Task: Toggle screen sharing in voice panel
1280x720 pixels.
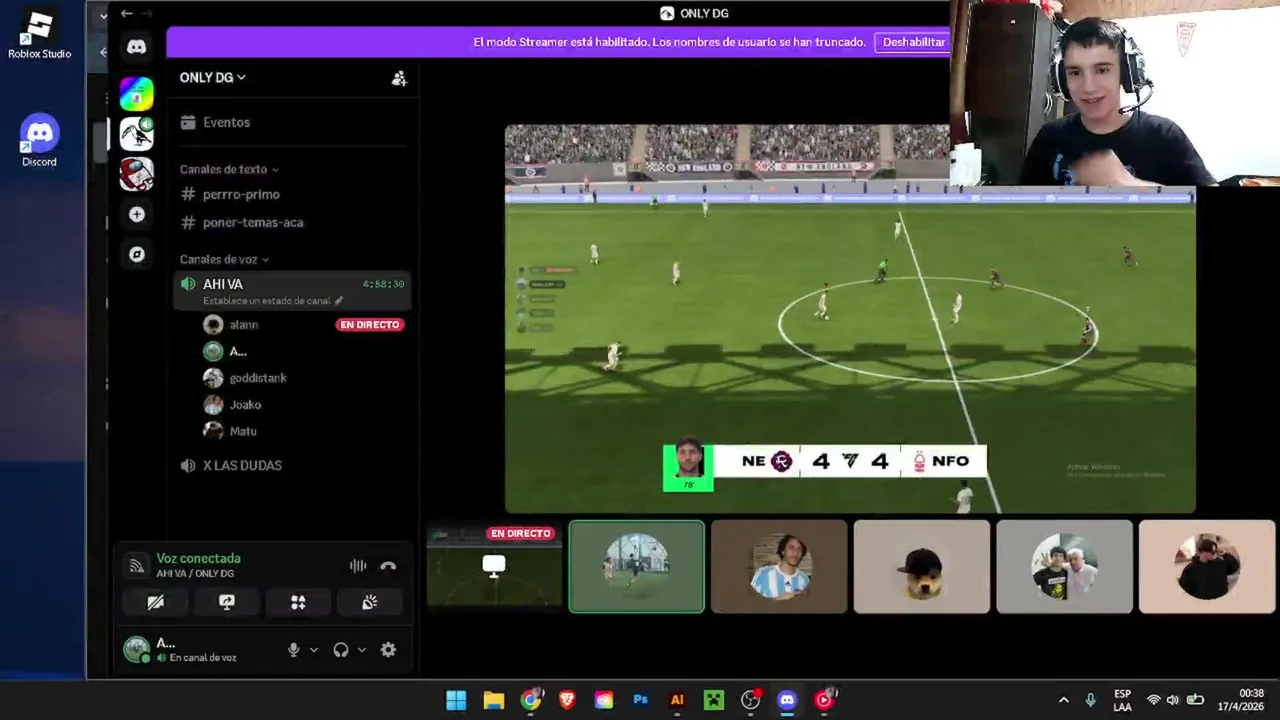Action: (x=227, y=602)
